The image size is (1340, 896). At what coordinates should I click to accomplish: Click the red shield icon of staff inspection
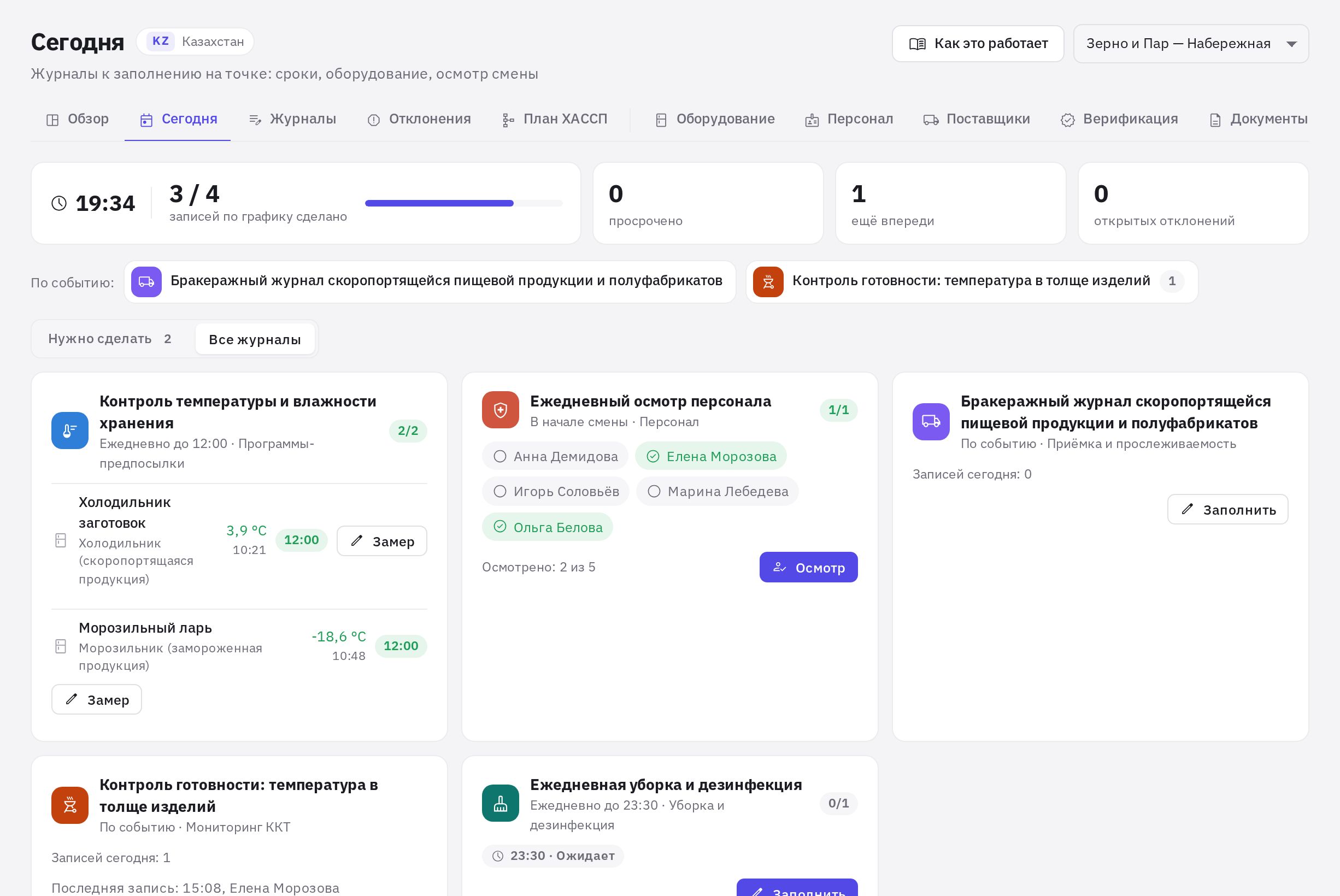pos(500,410)
